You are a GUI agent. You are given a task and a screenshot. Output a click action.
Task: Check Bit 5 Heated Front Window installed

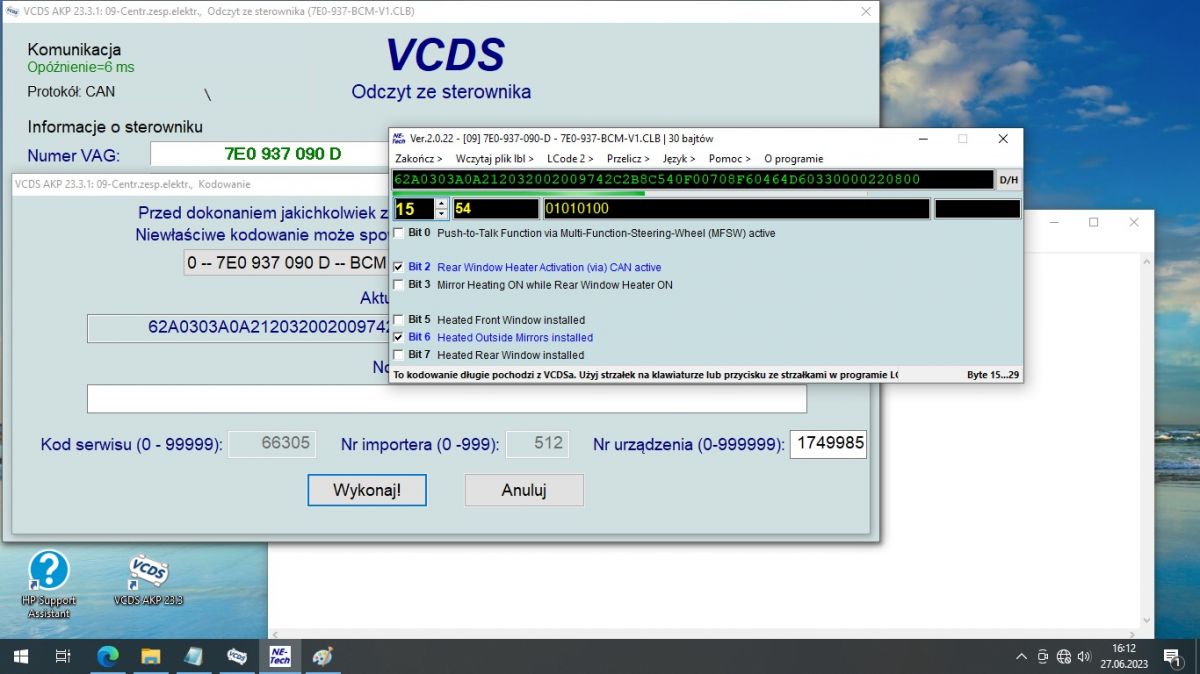[x=399, y=320]
